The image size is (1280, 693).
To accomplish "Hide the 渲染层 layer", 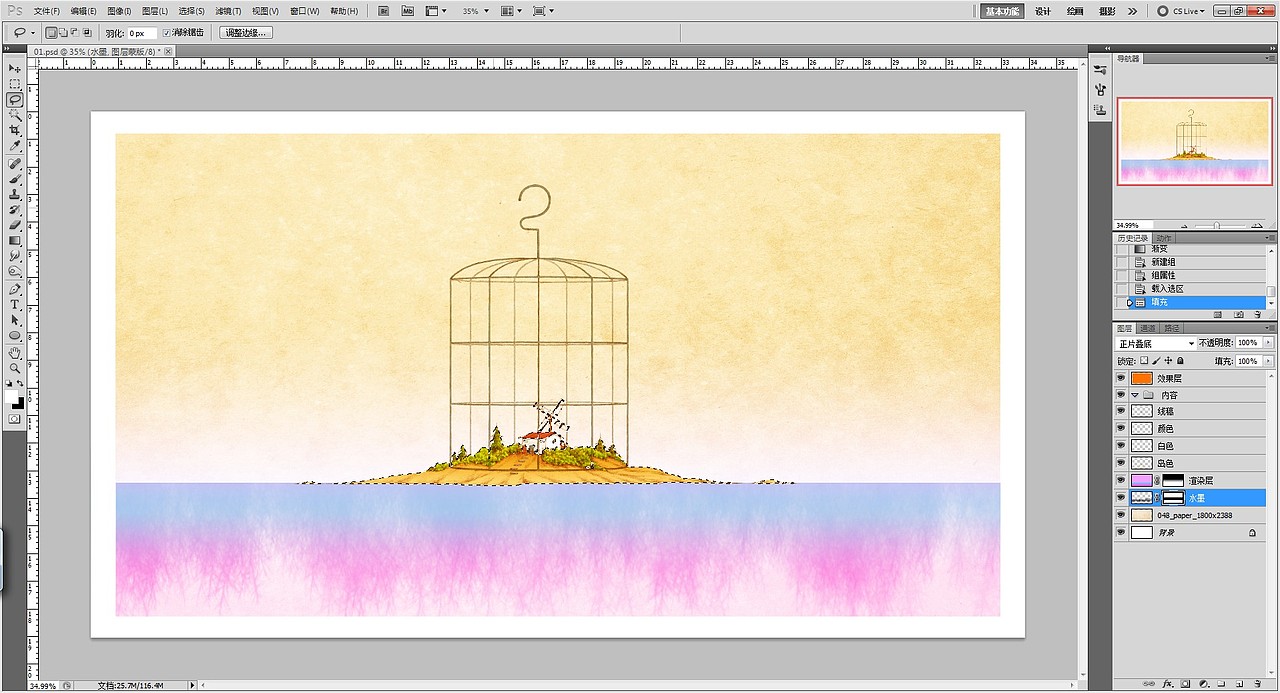I will tap(1120, 480).
